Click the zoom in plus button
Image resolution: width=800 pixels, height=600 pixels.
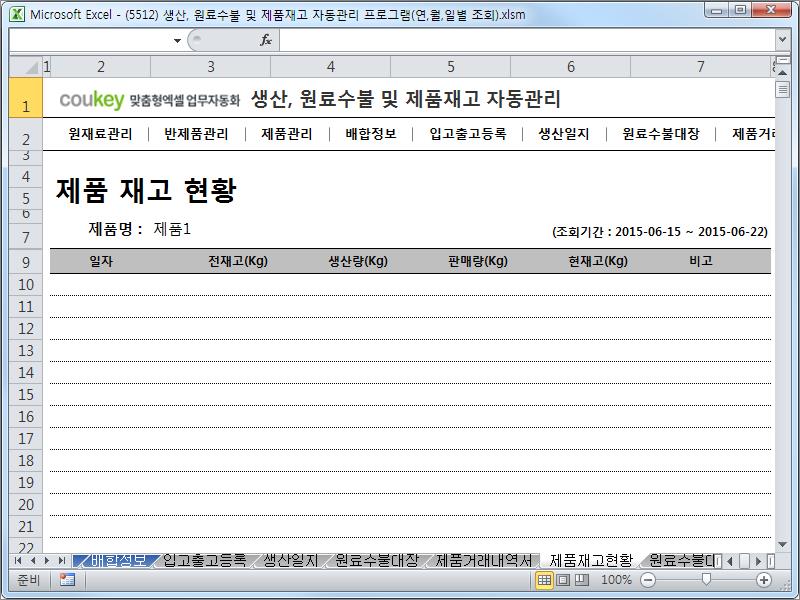click(x=764, y=580)
